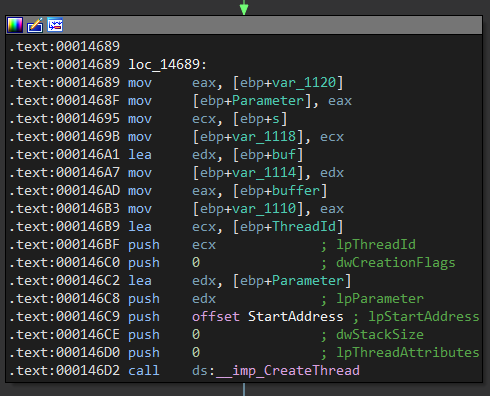Click ThreadId in lea ecx instruction
Image resolution: width=490 pixels, height=396 pixels.
304,226
